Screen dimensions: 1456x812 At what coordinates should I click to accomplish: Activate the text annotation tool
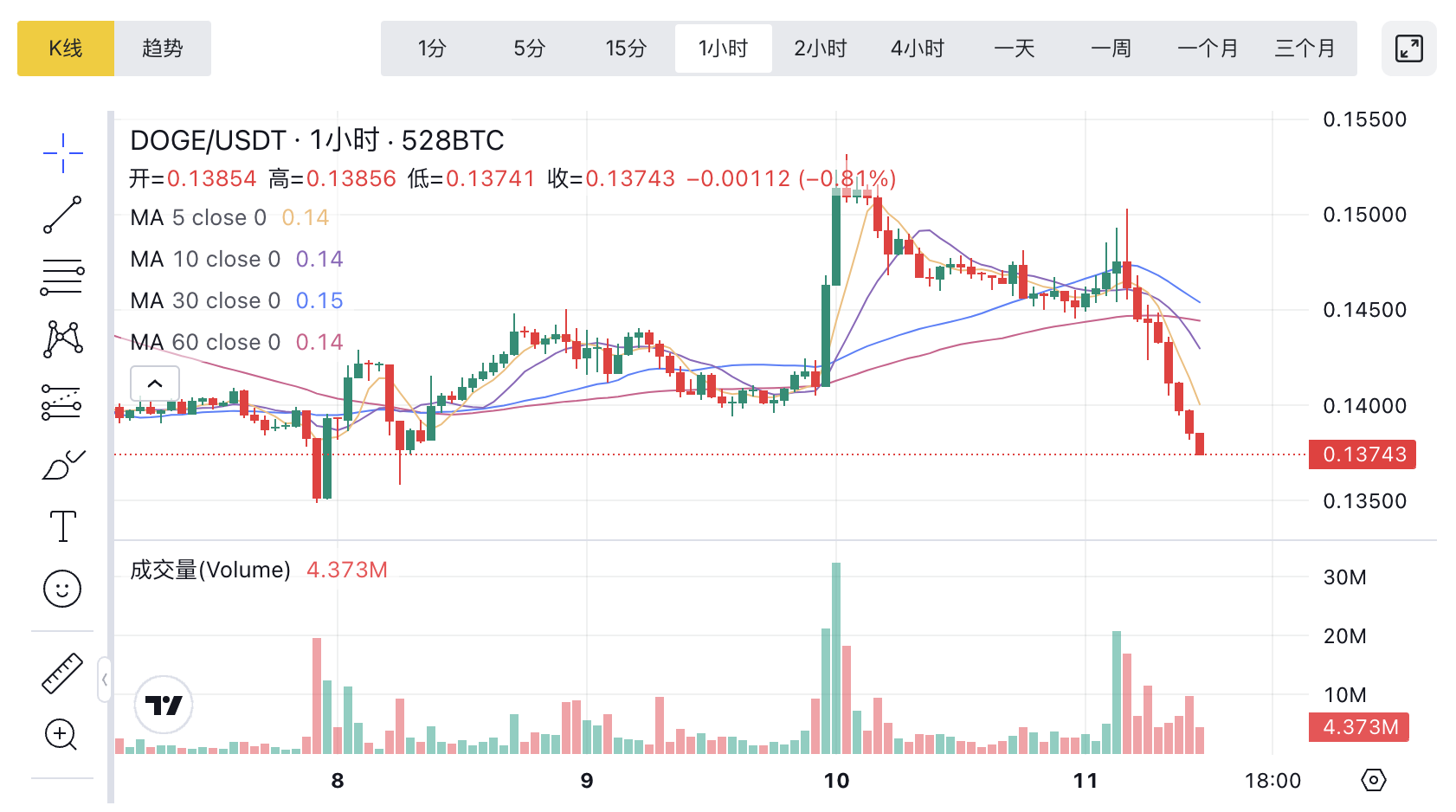click(62, 526)
